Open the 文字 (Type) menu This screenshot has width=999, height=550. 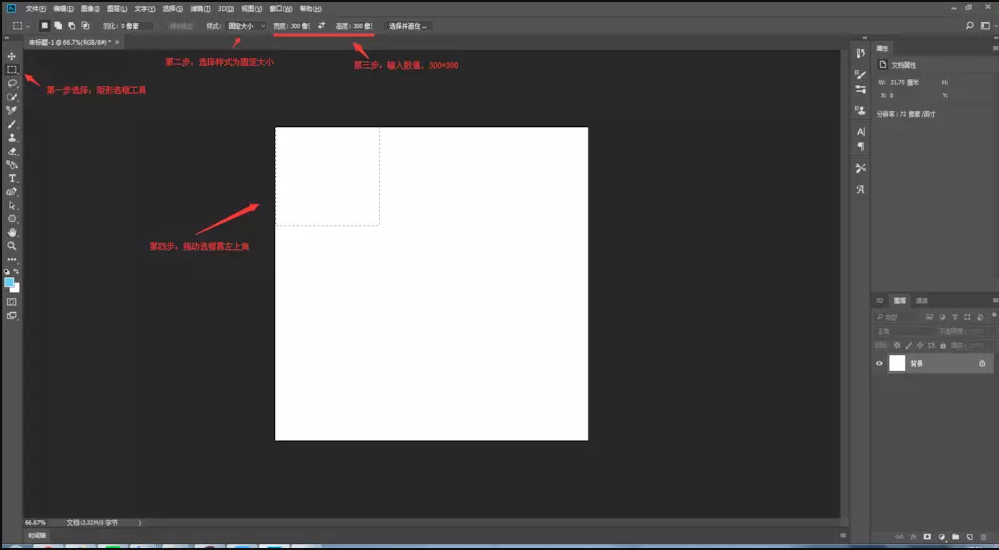coord(145,9)
